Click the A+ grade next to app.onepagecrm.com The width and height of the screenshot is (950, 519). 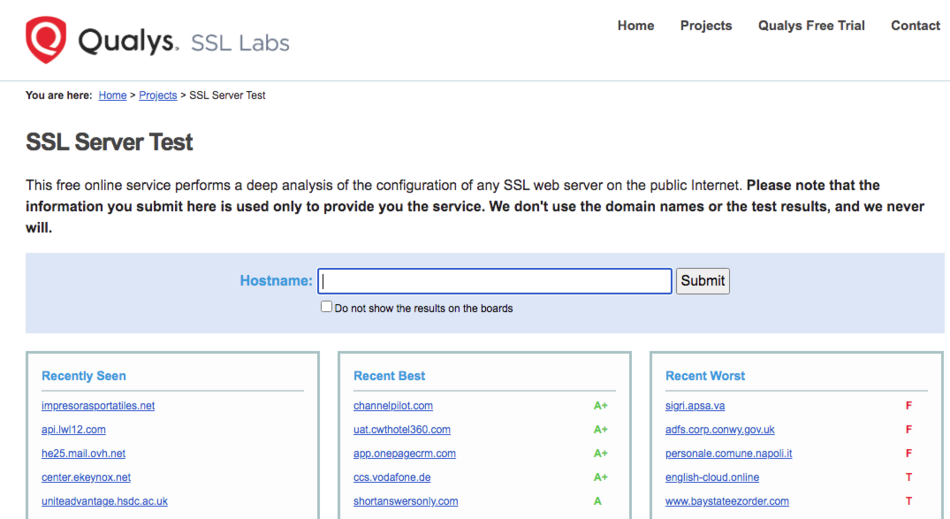600,454
